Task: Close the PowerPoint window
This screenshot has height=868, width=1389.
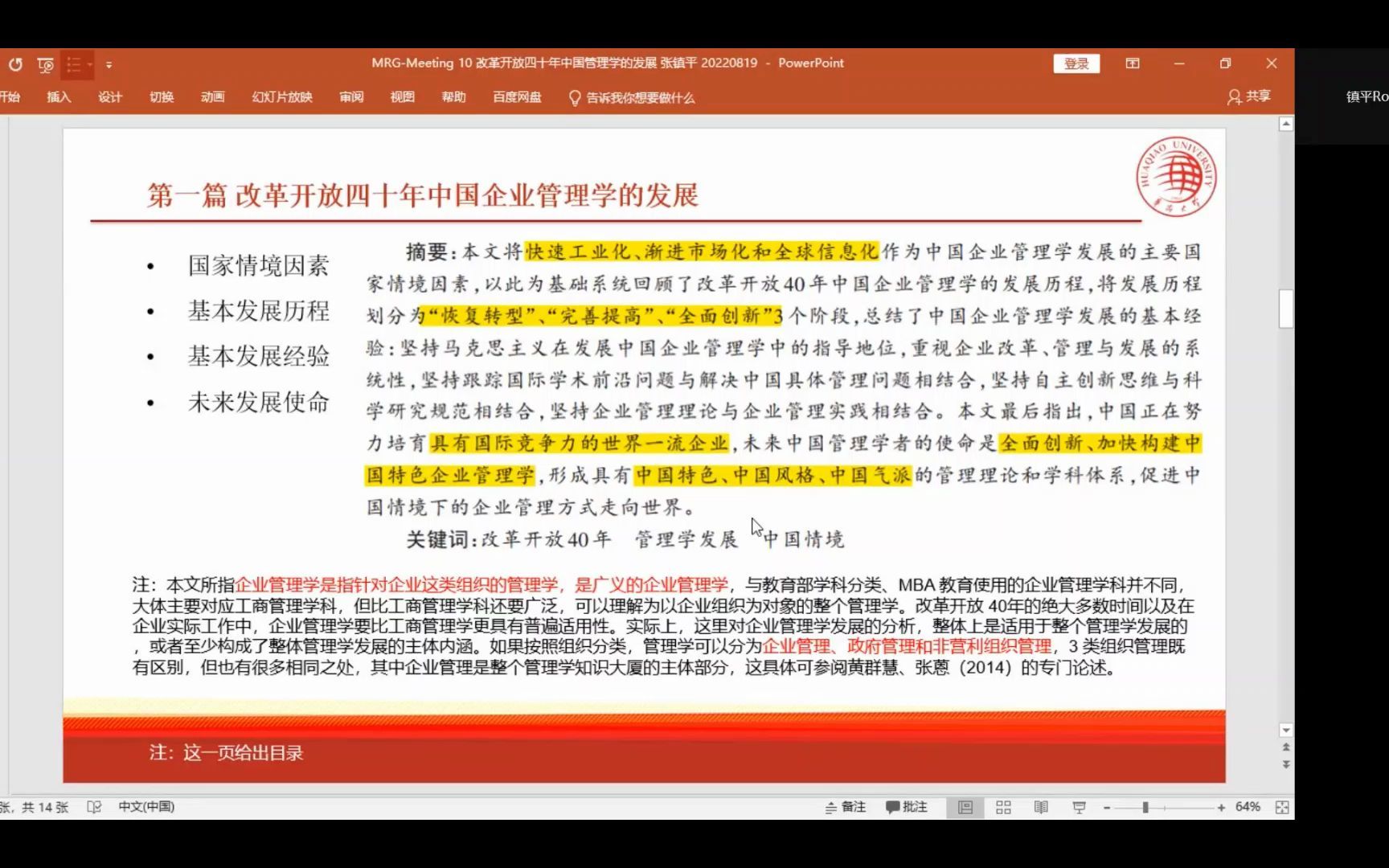Action: [1272, 63]
